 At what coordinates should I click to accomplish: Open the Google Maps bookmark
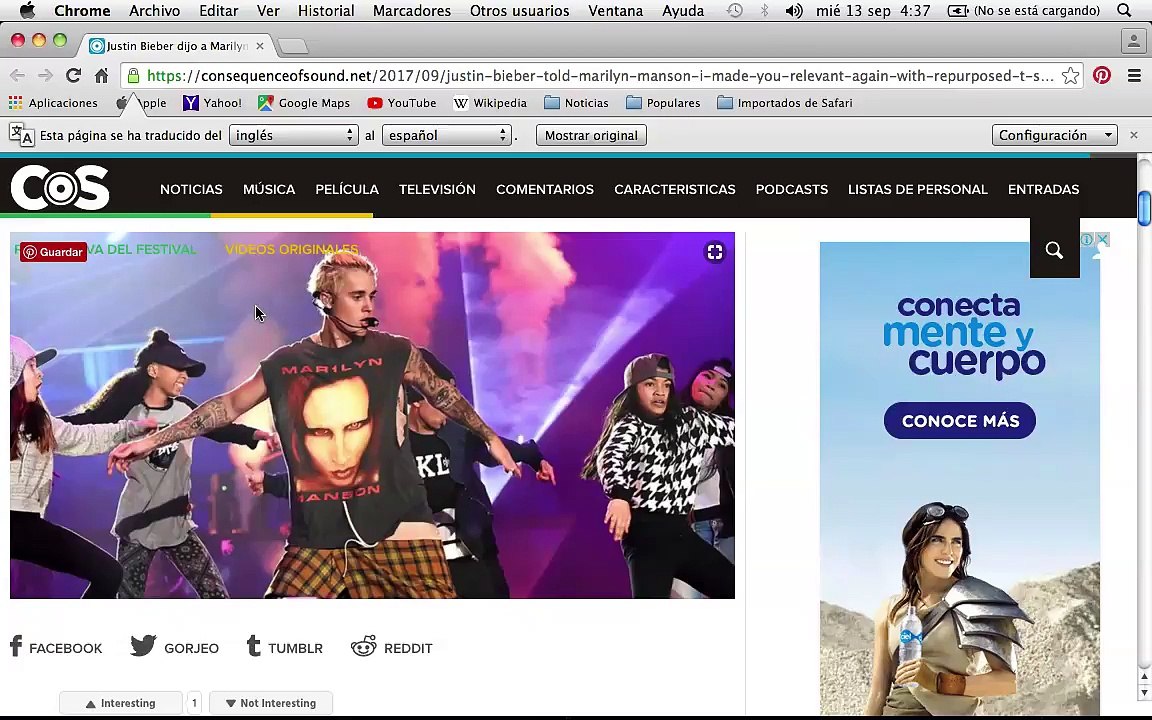[x=304, y=103]
